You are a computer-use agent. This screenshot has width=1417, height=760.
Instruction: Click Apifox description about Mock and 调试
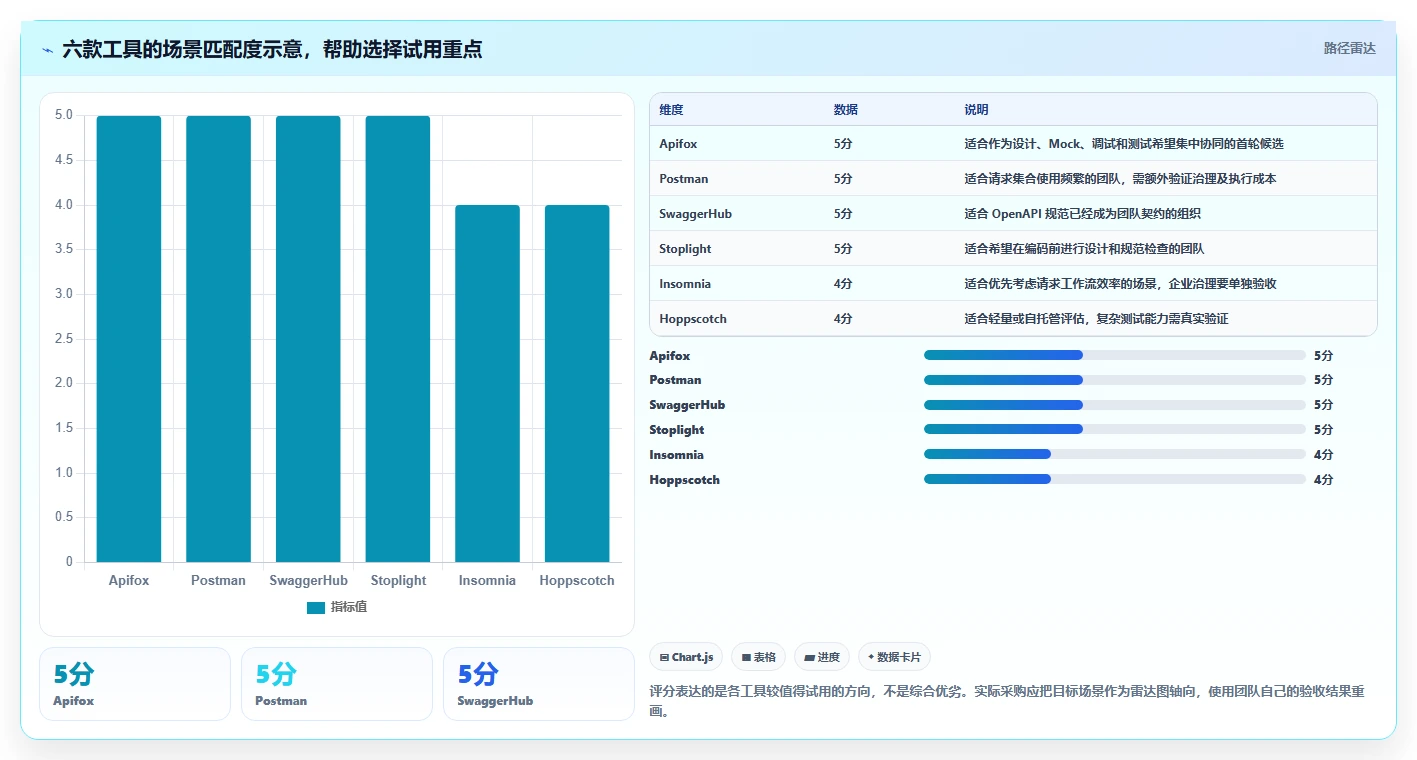click(1124, 144)
